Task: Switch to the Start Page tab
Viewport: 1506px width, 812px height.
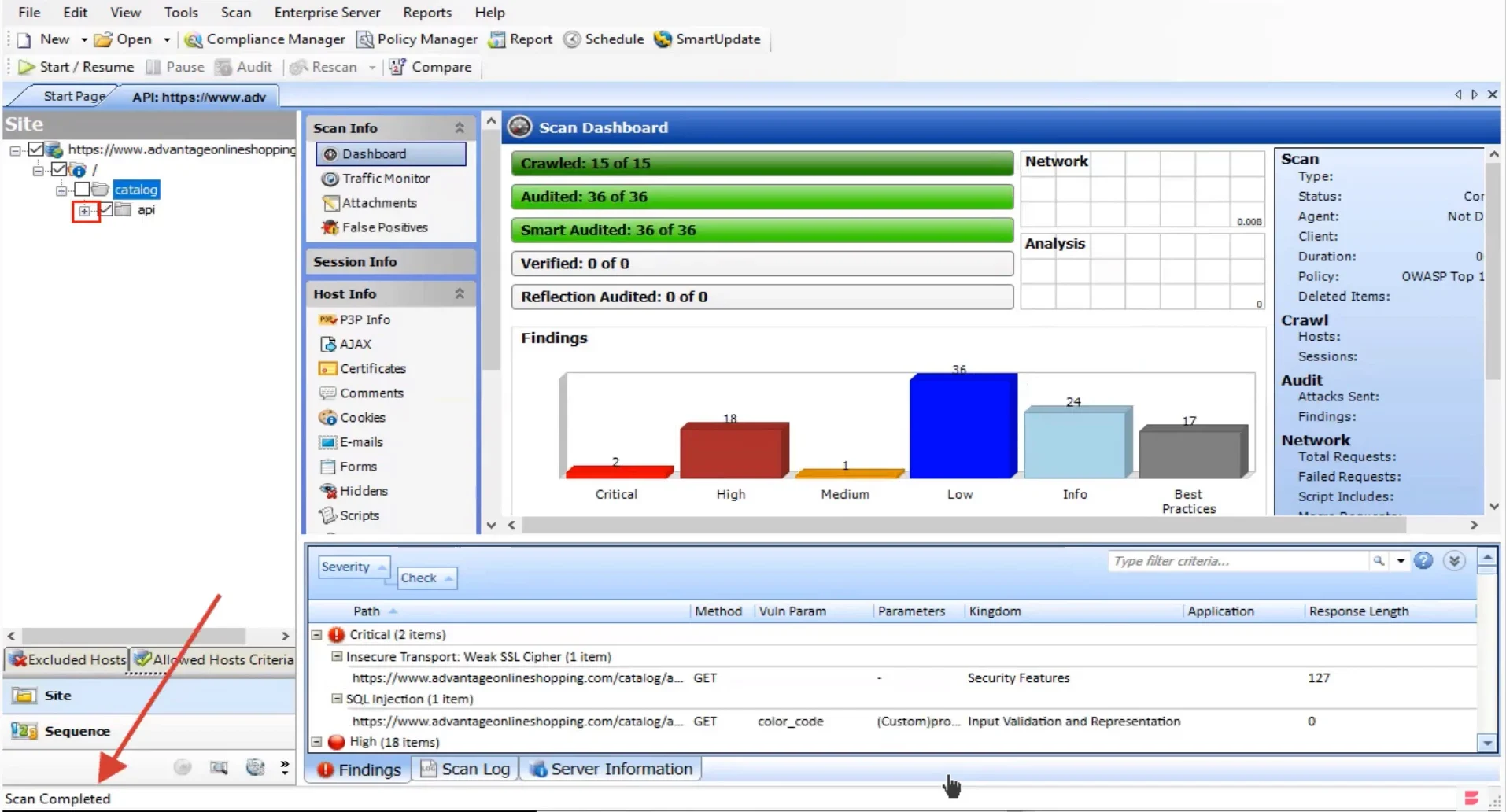Action: (x=74, y=96)
